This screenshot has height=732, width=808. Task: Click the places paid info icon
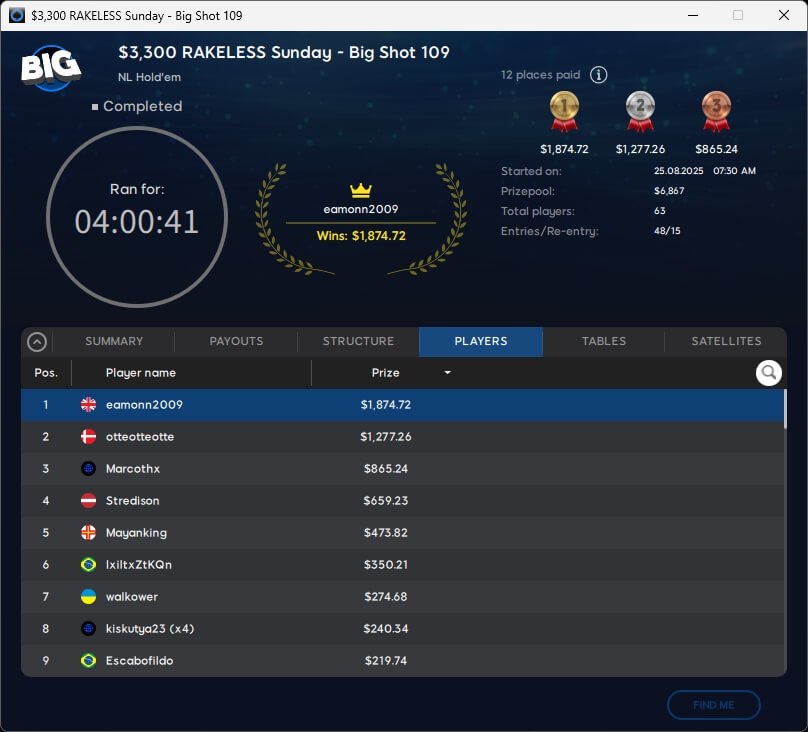pos(598,75)
